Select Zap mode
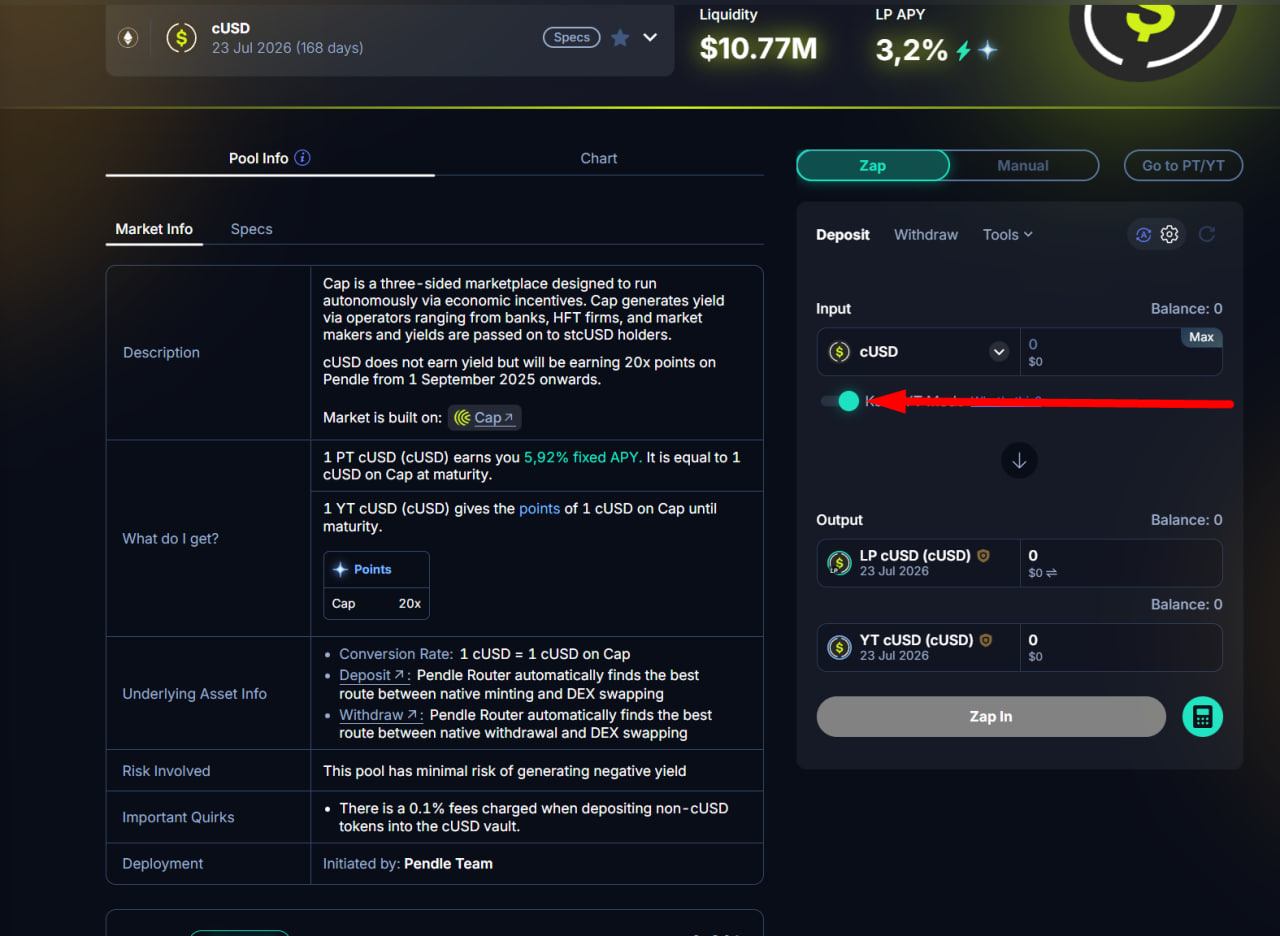This screenshot has width=1280, height=936. pos(873,165)
